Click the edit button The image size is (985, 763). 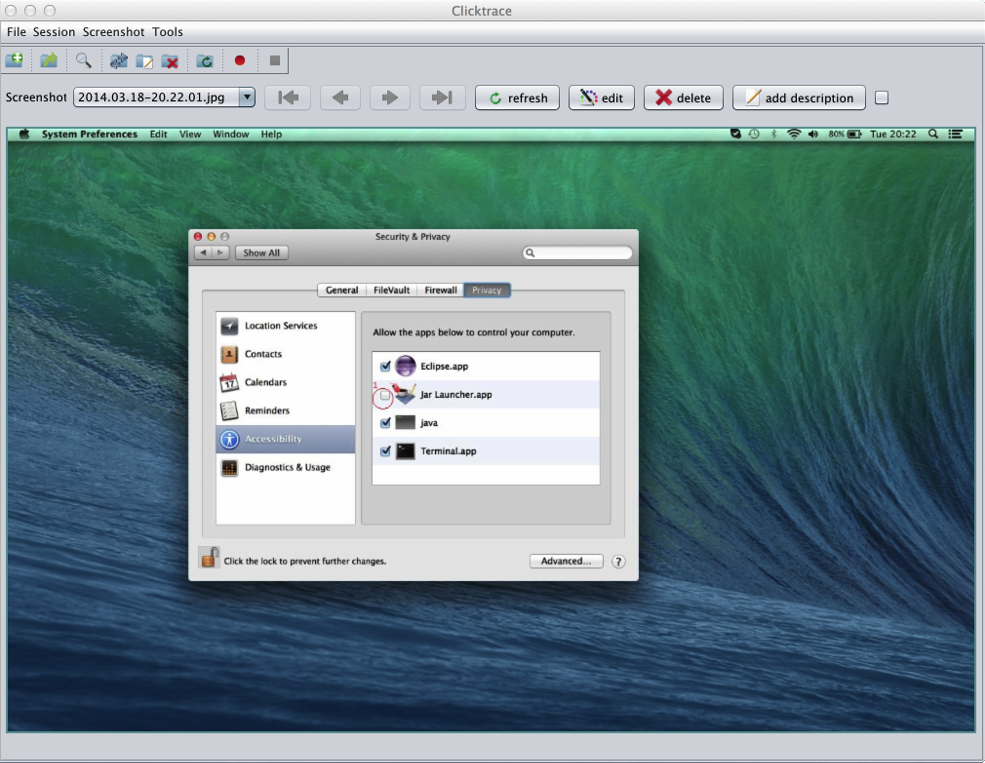601,97
